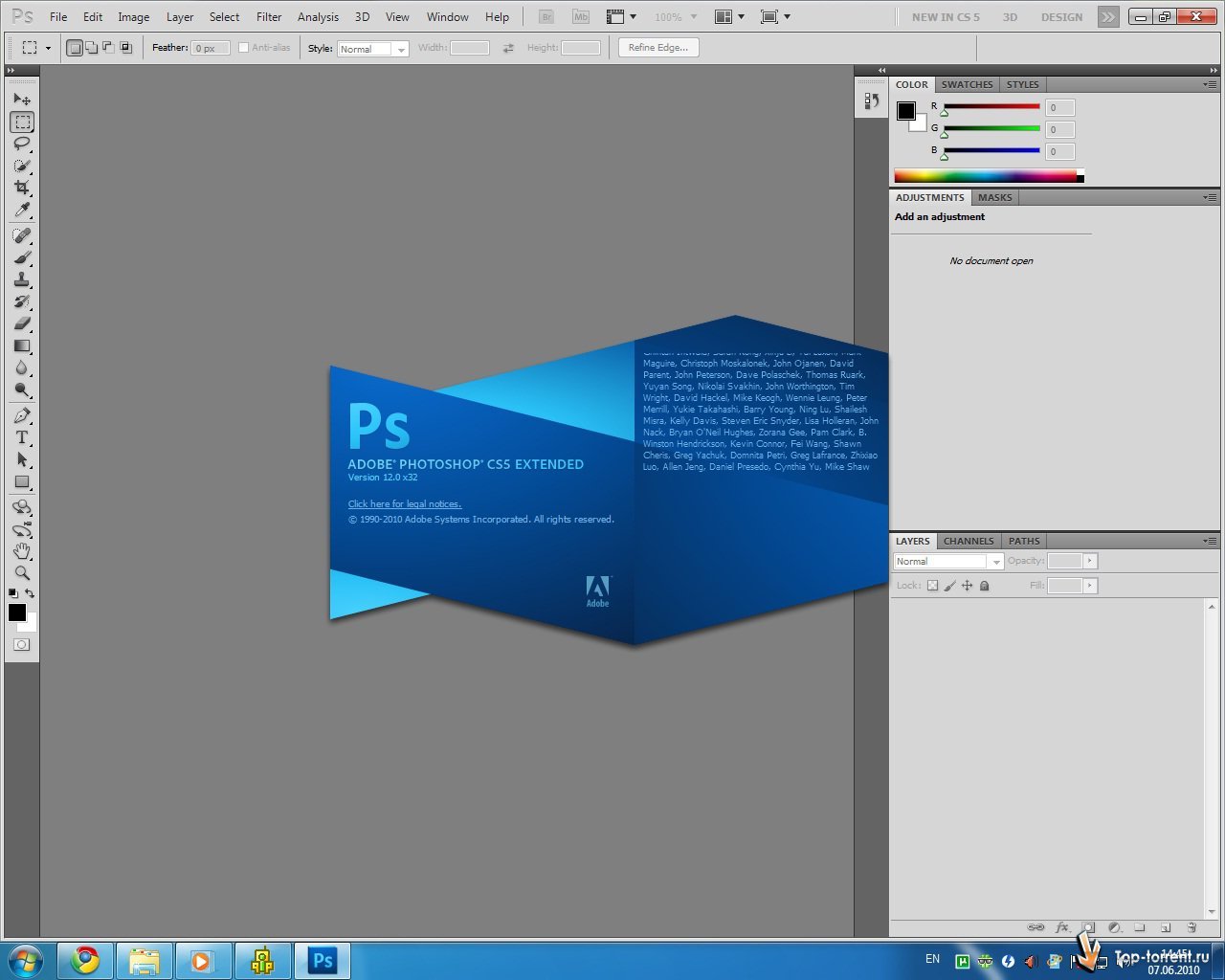The height and width of the screenshot is (980, 1225).
Task: Open the Fill slider arrow
Action: [1090, 586]
